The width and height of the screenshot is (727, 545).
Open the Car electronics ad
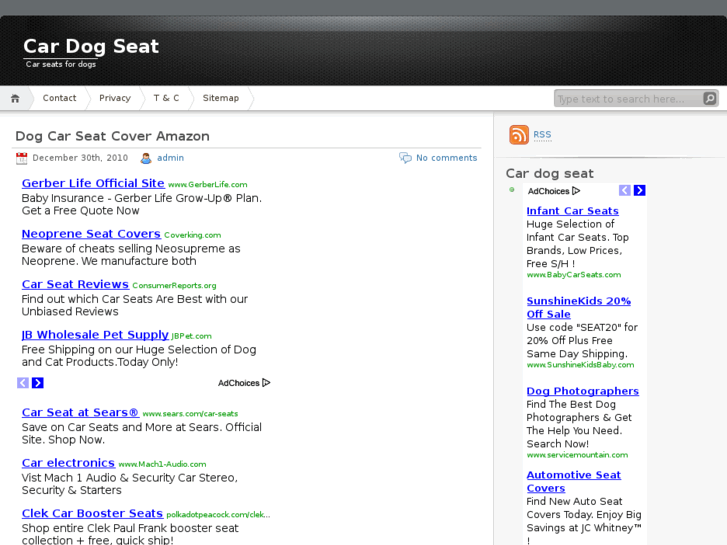pyautogui.click(x=68, y=463)
